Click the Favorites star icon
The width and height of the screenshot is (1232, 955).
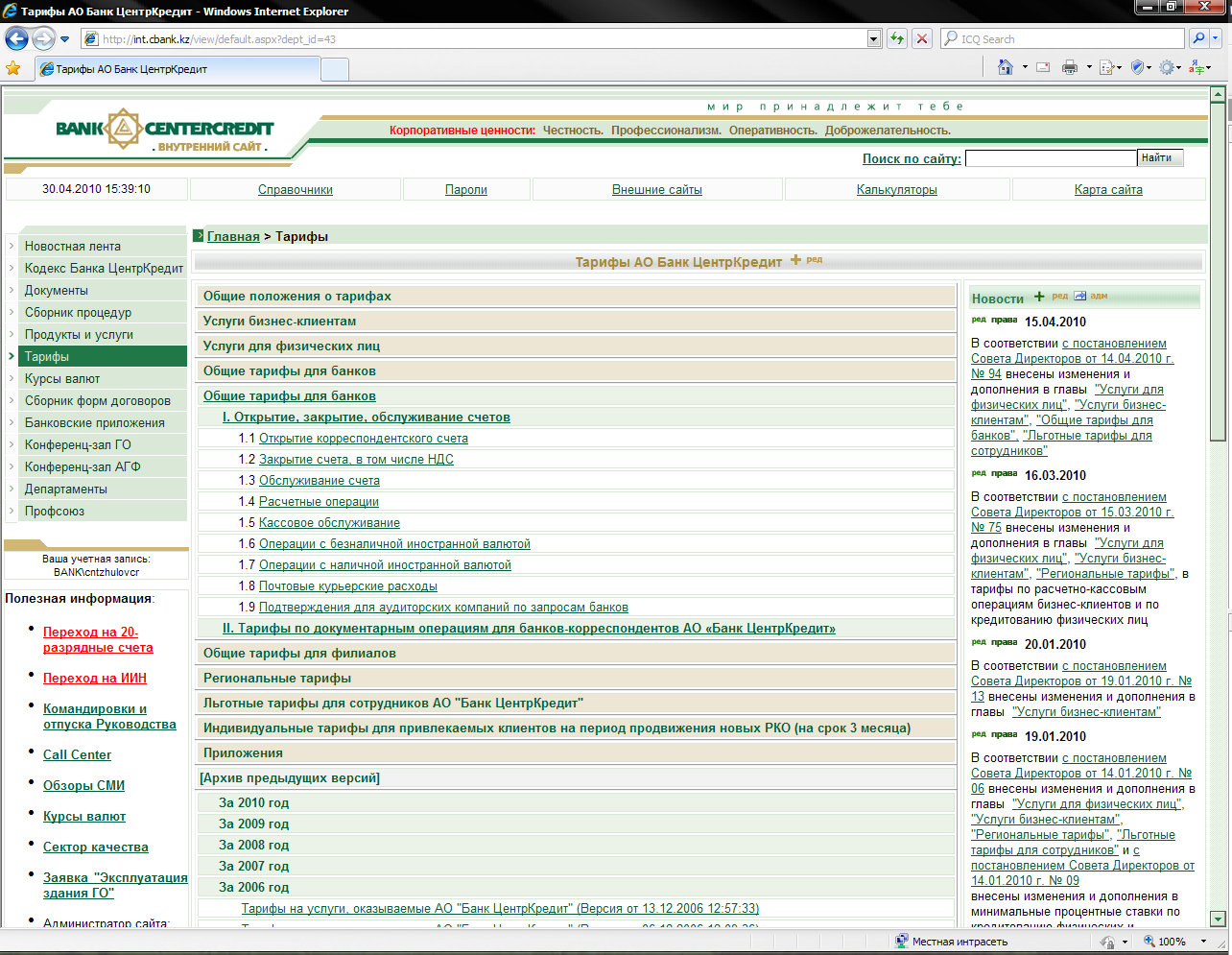[x=13, y=68]
